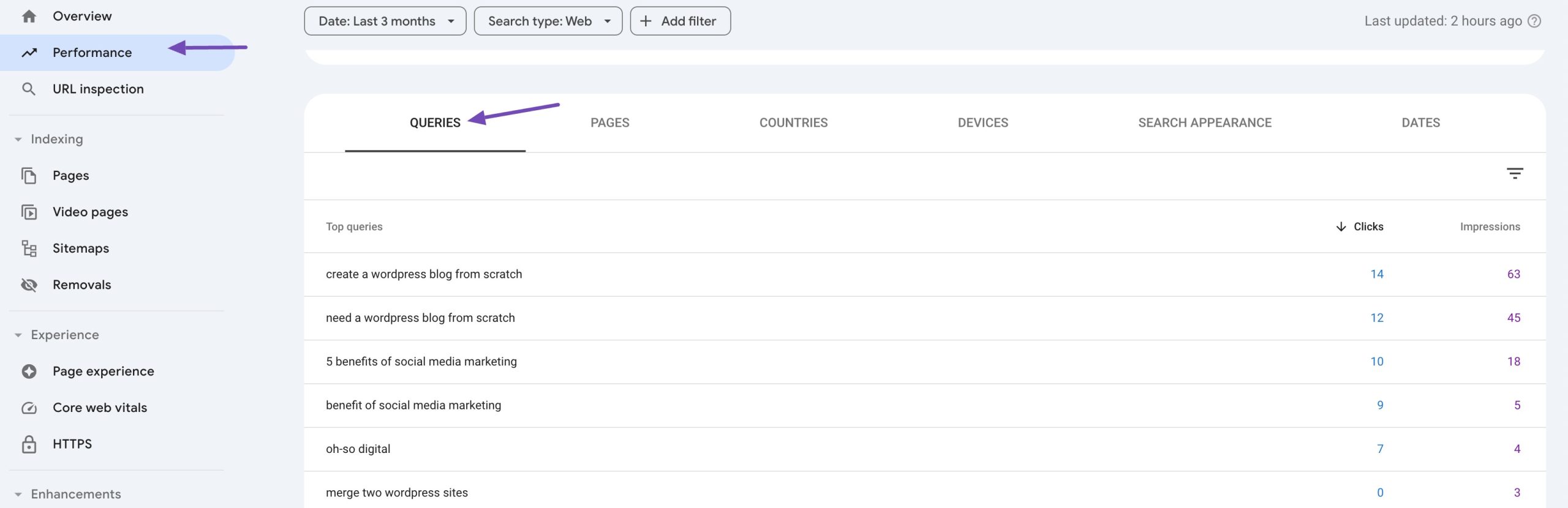Select query 'create a wordpress blog from scratch'
Screen dimensions: 1568x508
424,275
